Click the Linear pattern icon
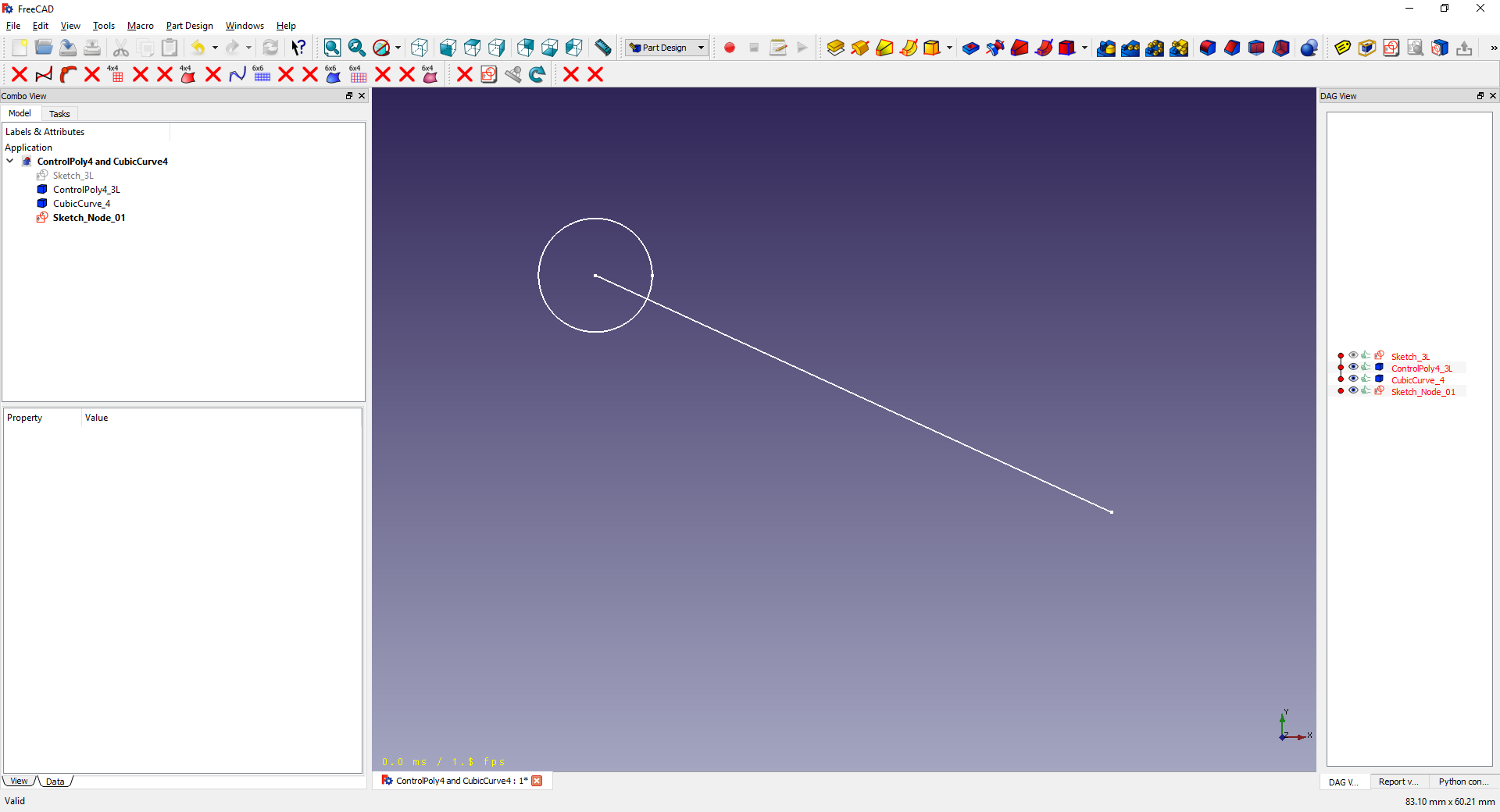 (1130, 48)
